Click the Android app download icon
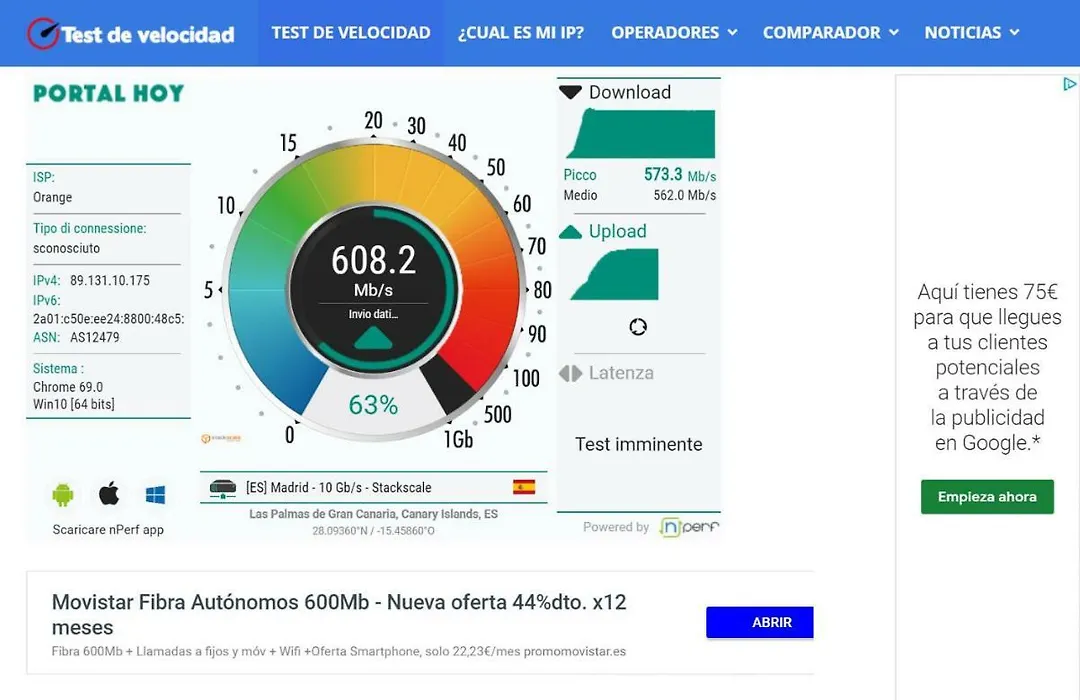The height and width of the screenshot is (700, 1080). coord(63,495)
